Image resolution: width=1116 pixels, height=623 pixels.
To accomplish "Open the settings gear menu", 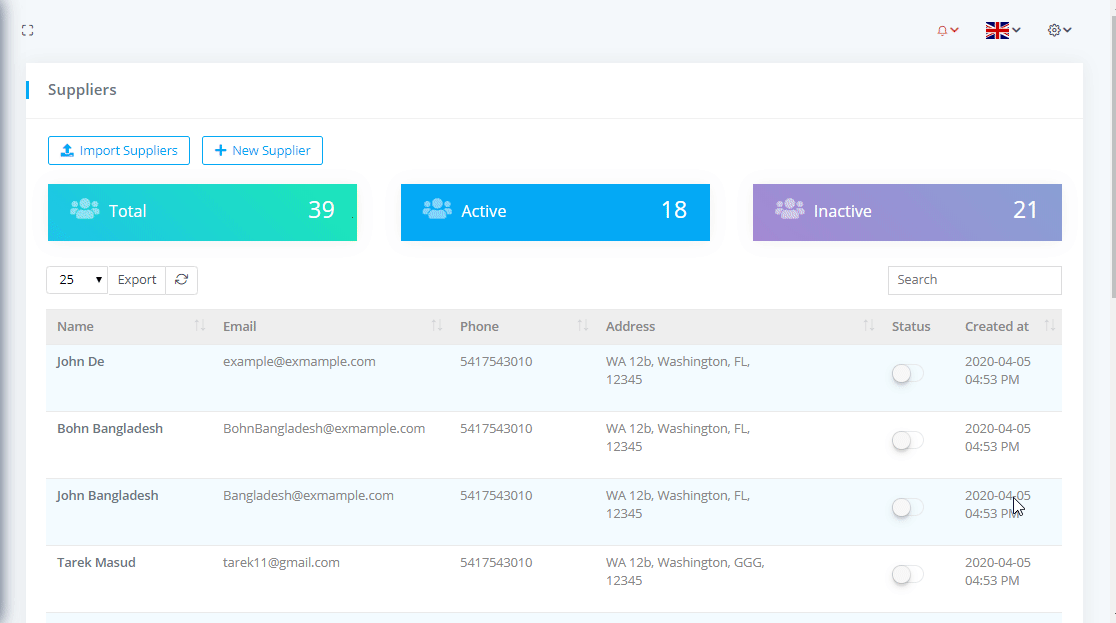I will point(1059,31).
